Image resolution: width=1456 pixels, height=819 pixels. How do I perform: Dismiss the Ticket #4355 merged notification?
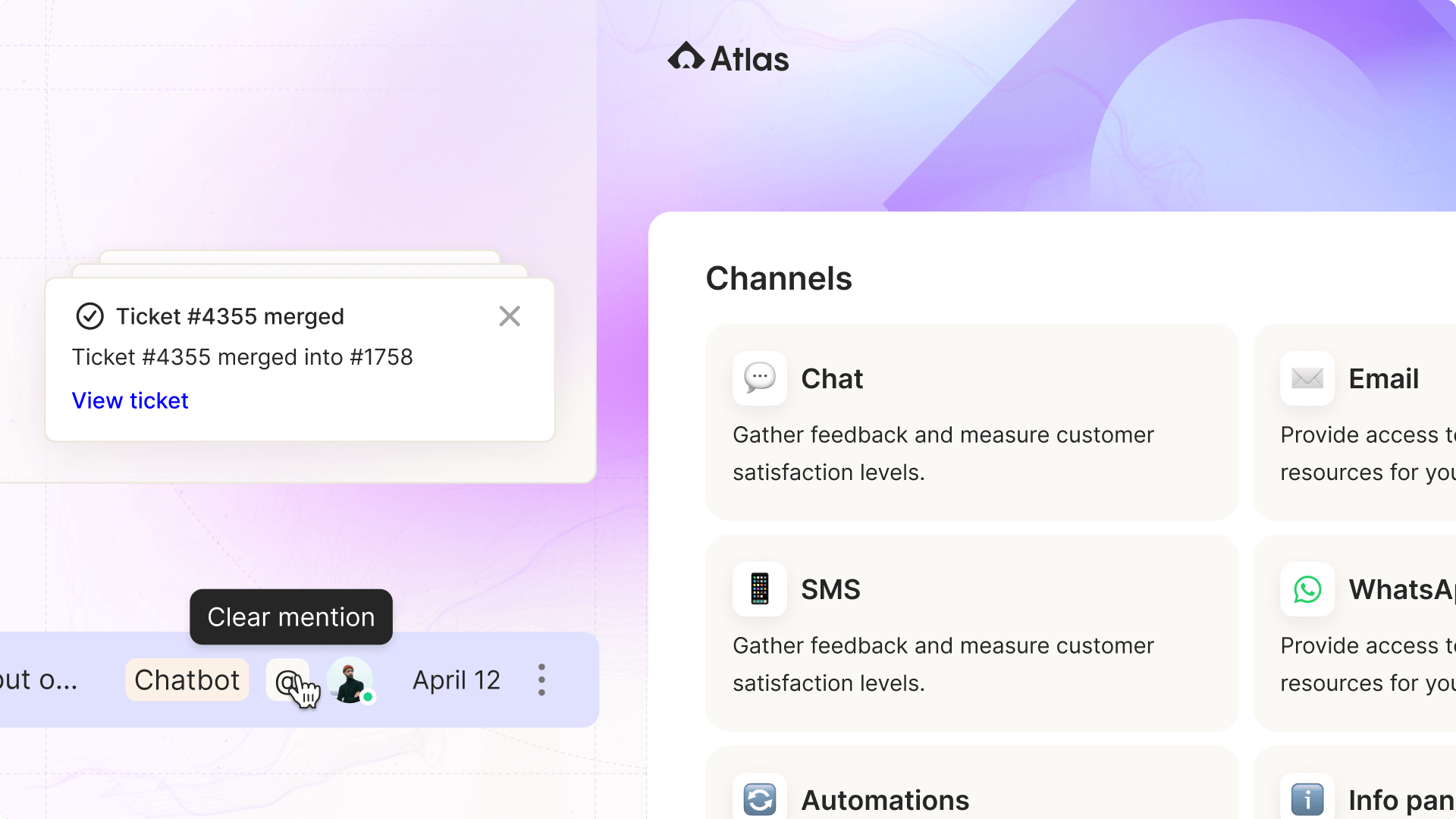point(510,315)
